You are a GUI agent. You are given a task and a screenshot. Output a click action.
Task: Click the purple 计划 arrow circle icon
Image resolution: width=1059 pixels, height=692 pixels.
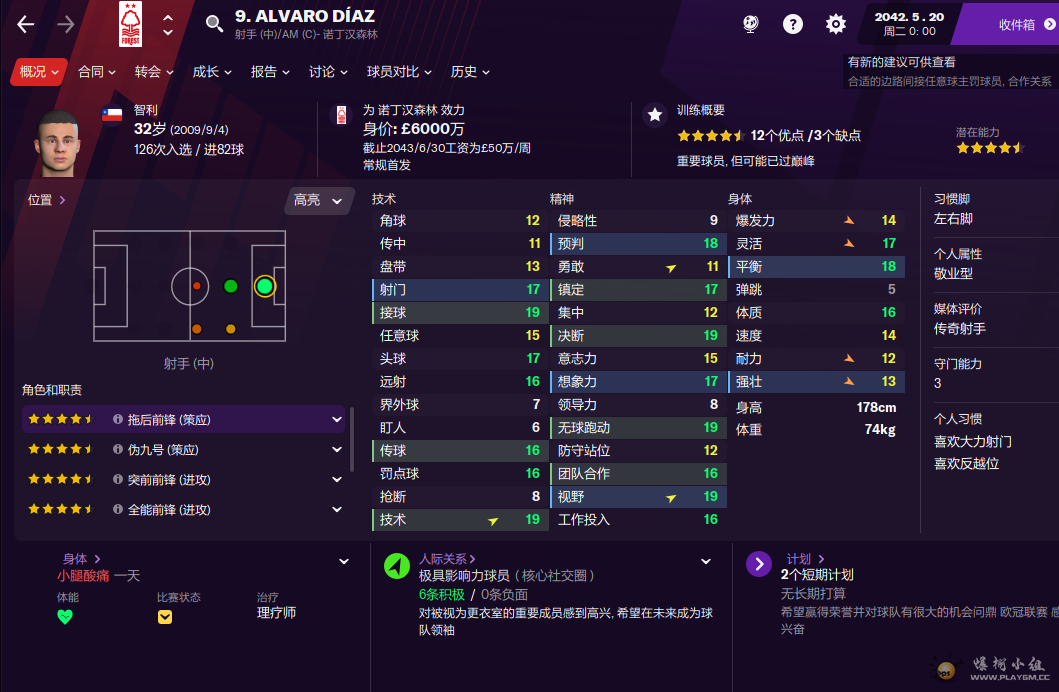pyautogui.click(x=758, y=564)
